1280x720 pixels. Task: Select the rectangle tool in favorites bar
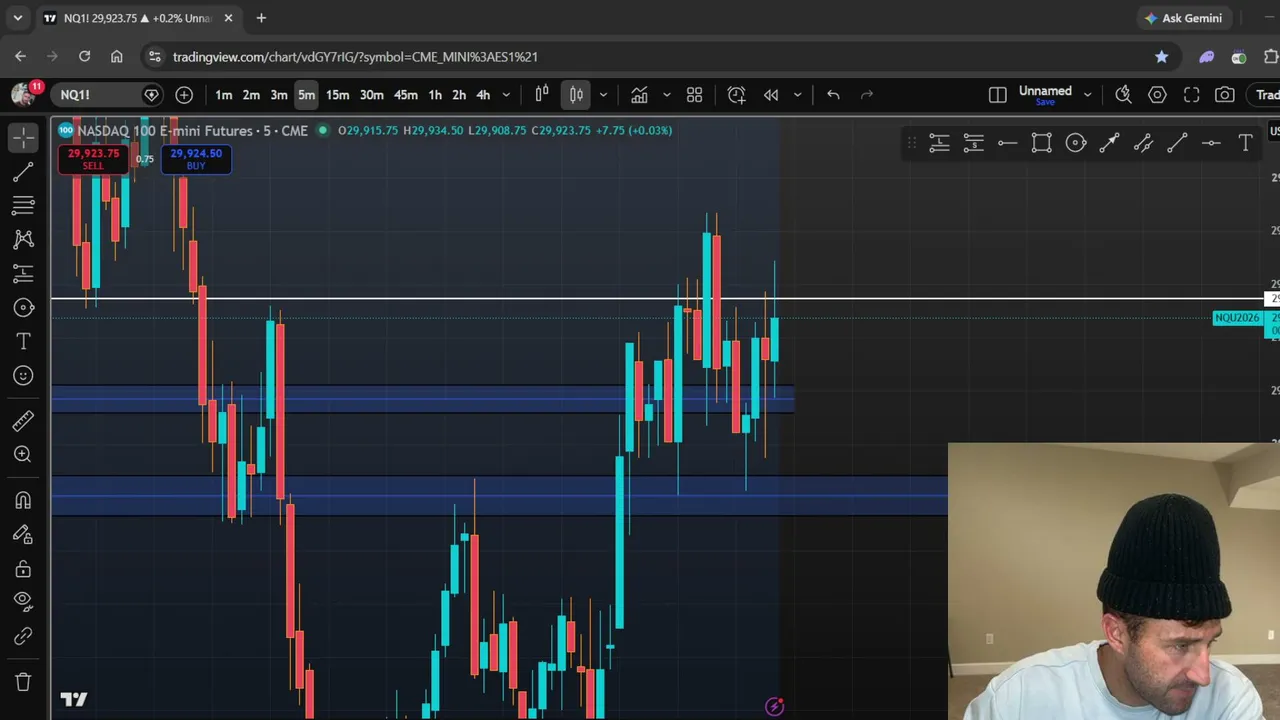1041,143
